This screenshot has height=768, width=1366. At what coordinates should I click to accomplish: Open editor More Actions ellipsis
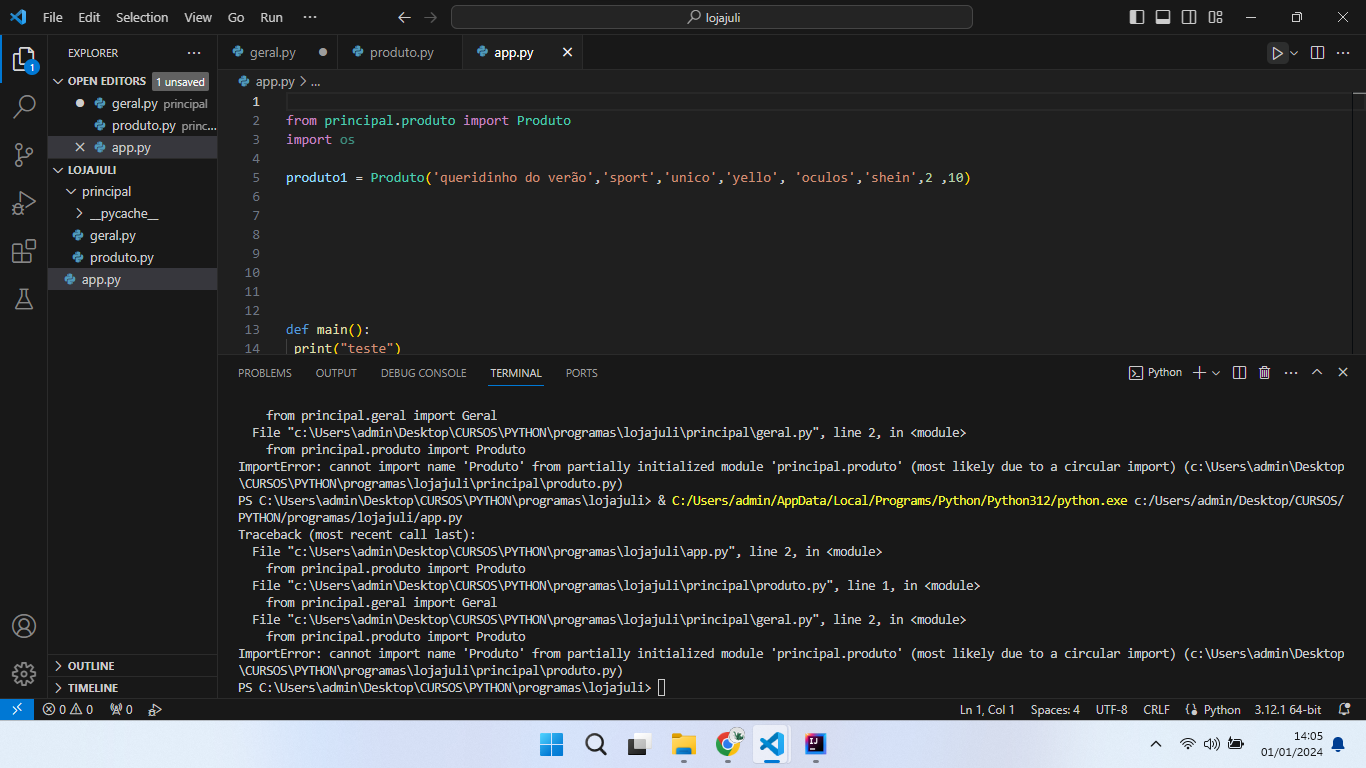(x=1343, y=53)
